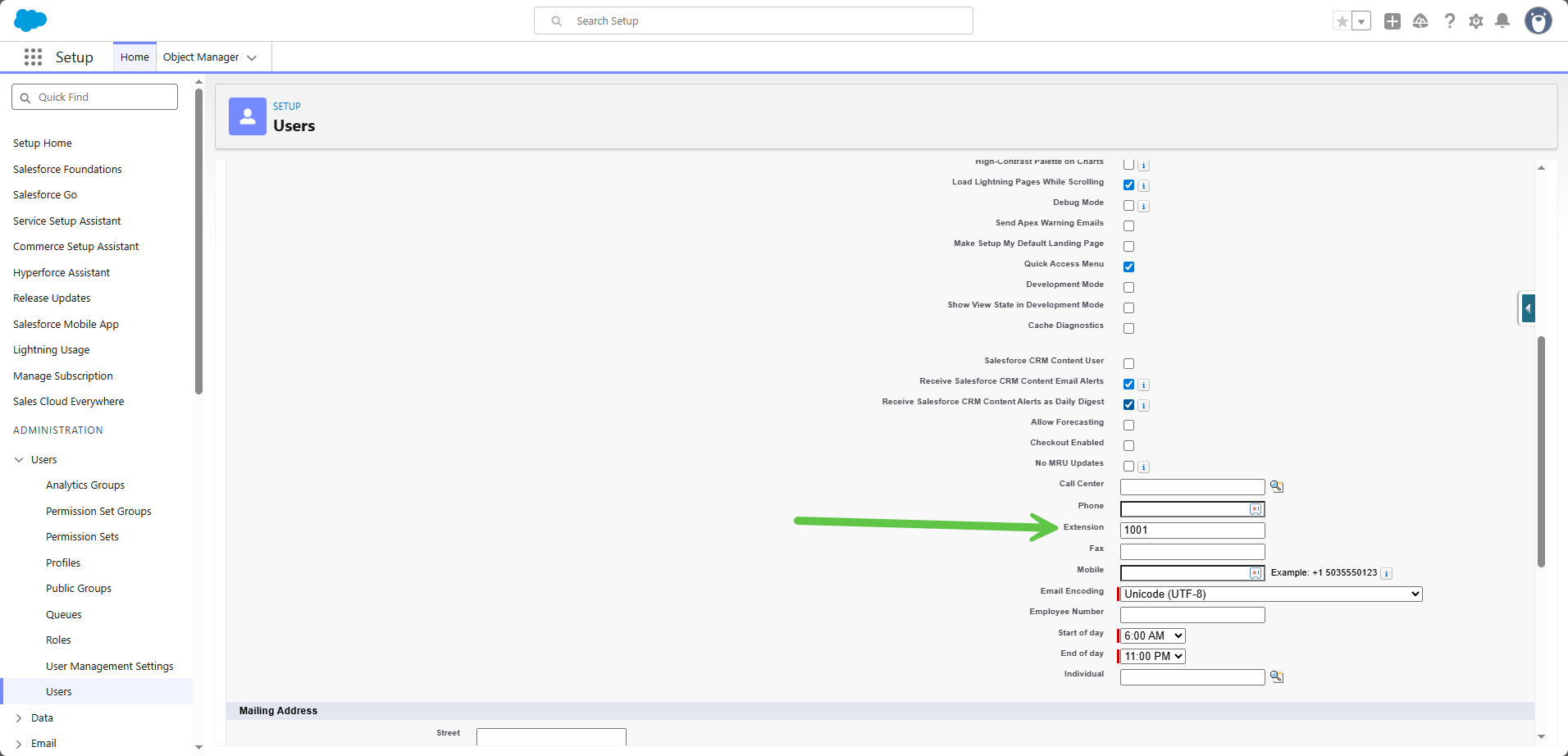Click the Call Center lookup icon

(1276, 486)
